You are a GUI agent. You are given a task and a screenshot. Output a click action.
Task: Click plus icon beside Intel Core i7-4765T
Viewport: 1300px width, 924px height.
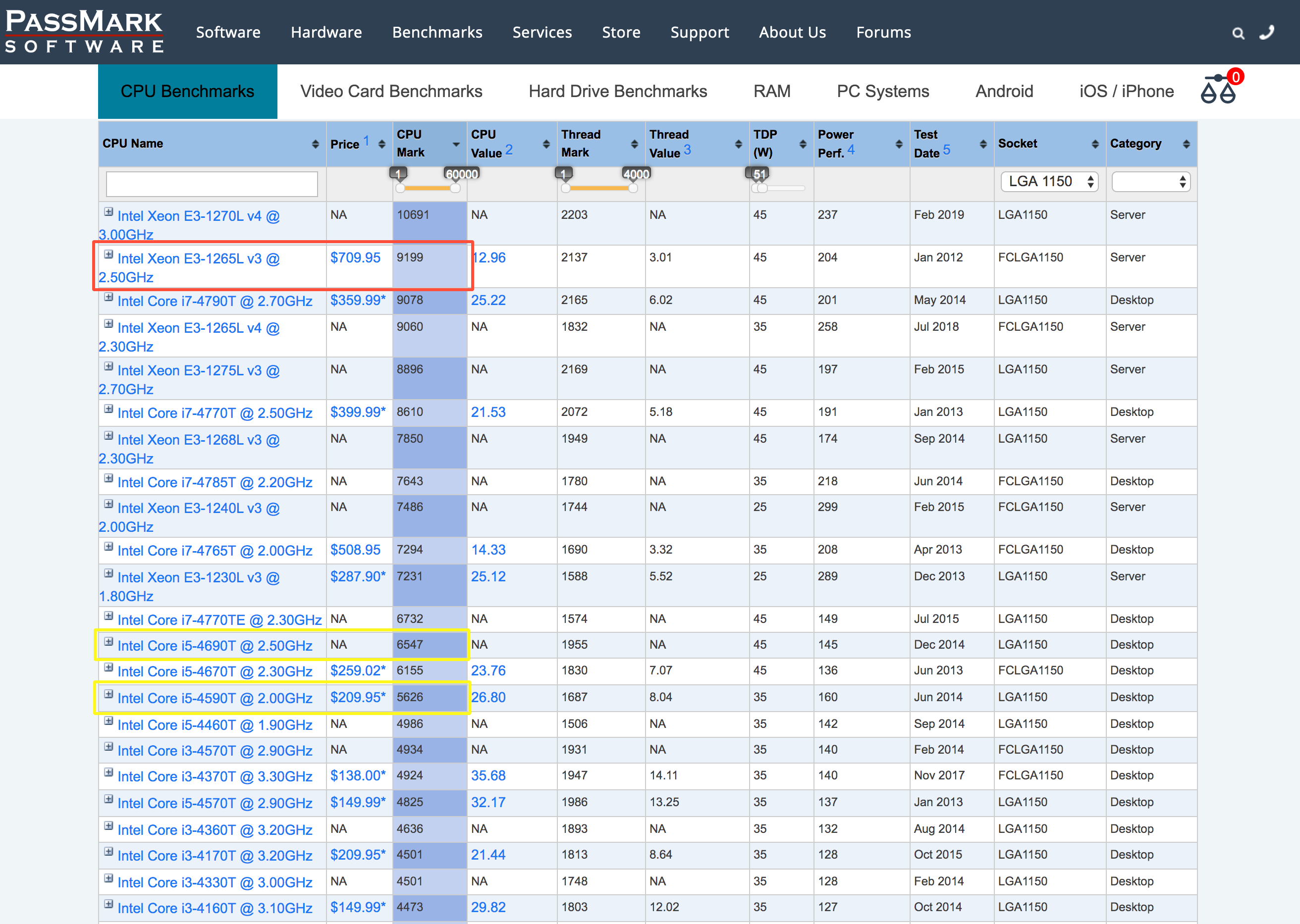pyautogui.click(x=108, y=547)
